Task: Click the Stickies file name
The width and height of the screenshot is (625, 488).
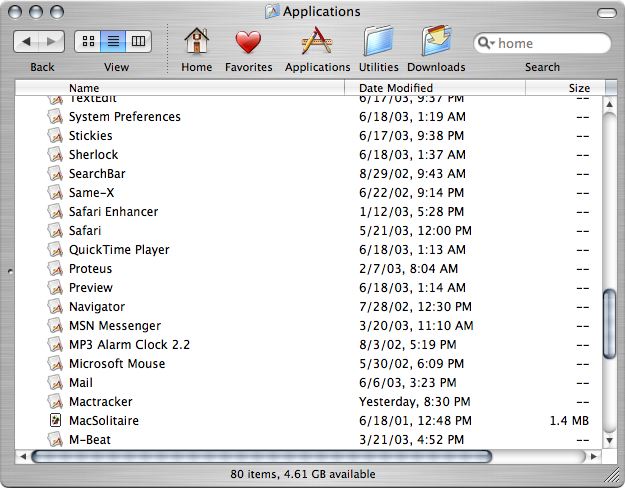Action: pos(90,136)
